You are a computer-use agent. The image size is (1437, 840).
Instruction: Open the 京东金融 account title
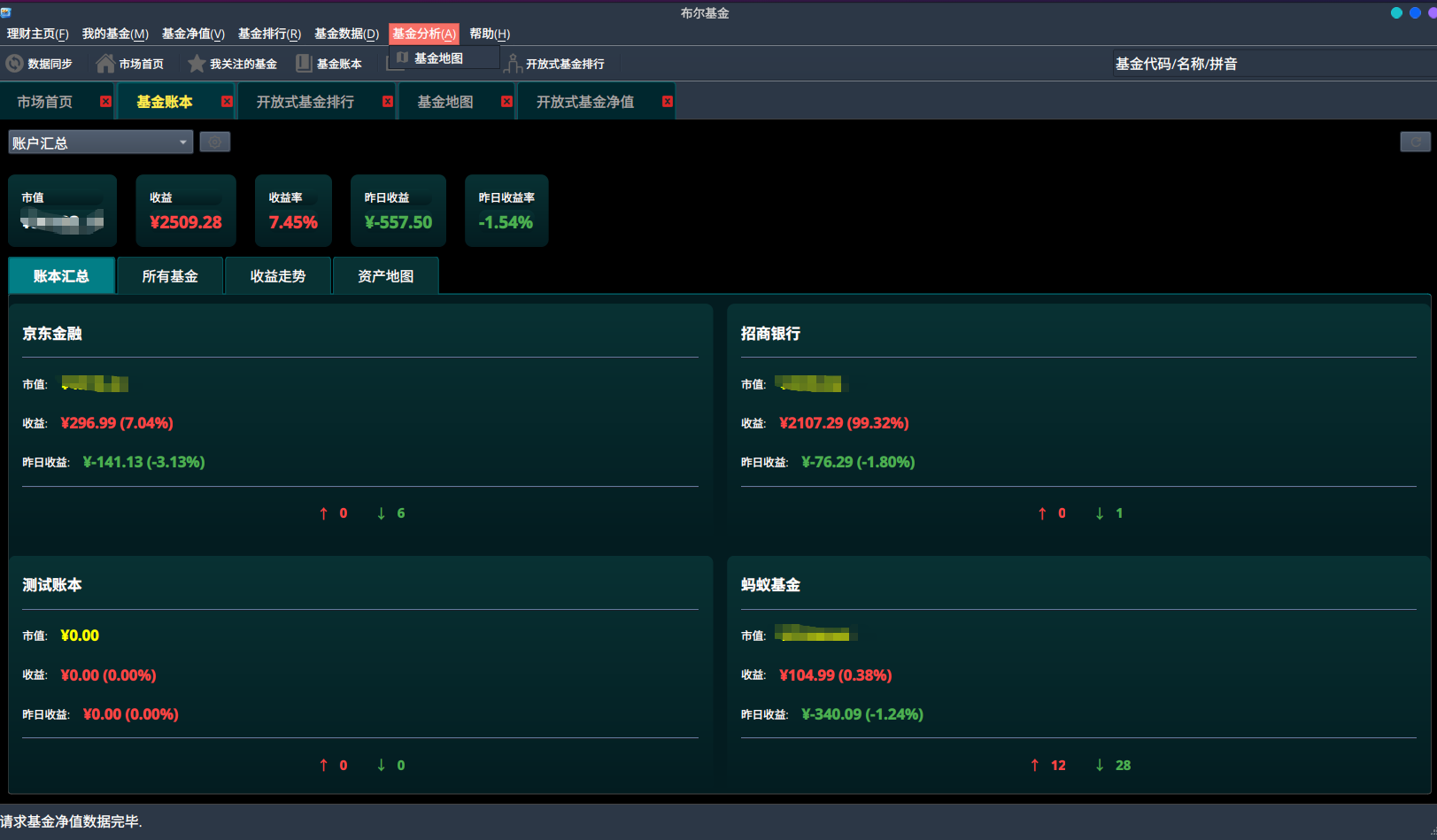tap(52, 334)
